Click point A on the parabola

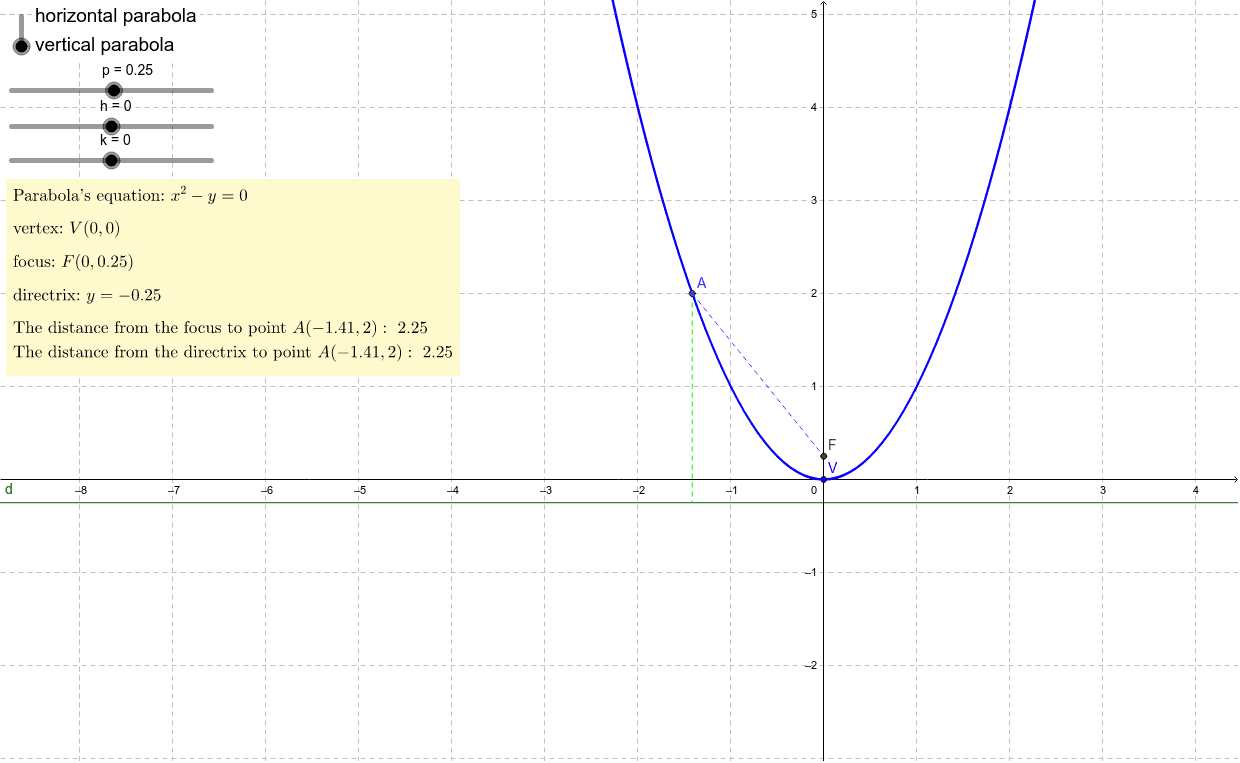pos(692,293)
